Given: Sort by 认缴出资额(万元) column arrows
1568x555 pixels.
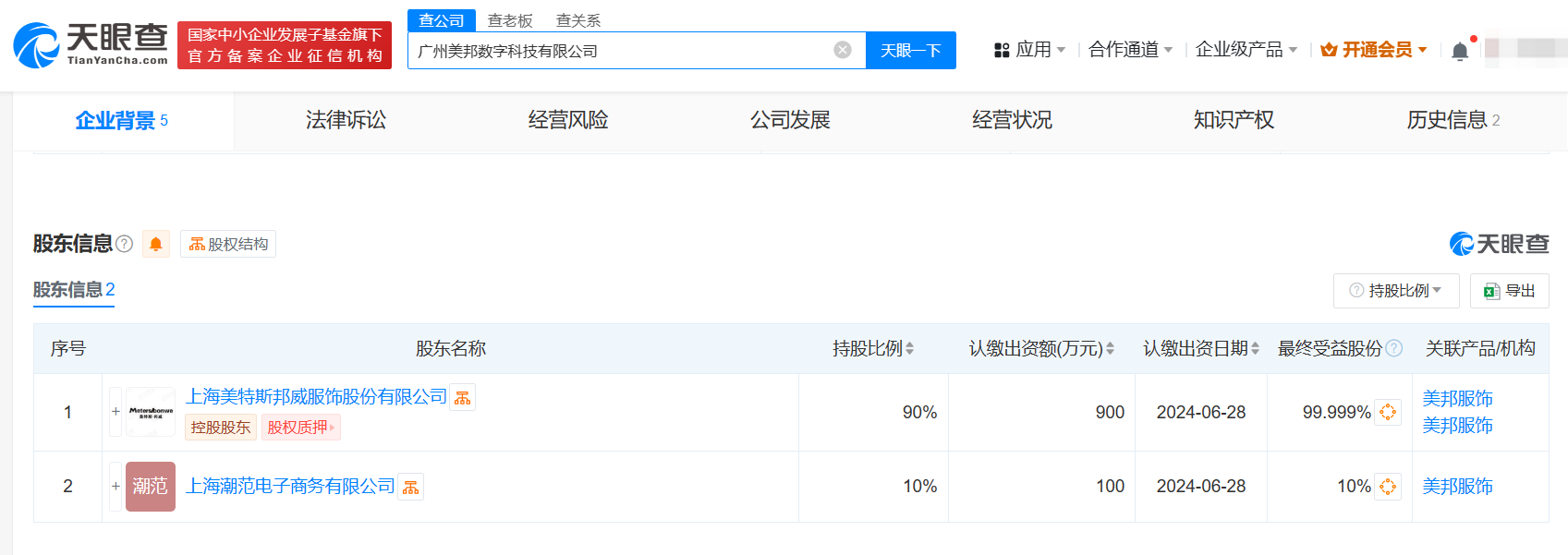Looking at the screenshot, I should (x=1111, y=349).
